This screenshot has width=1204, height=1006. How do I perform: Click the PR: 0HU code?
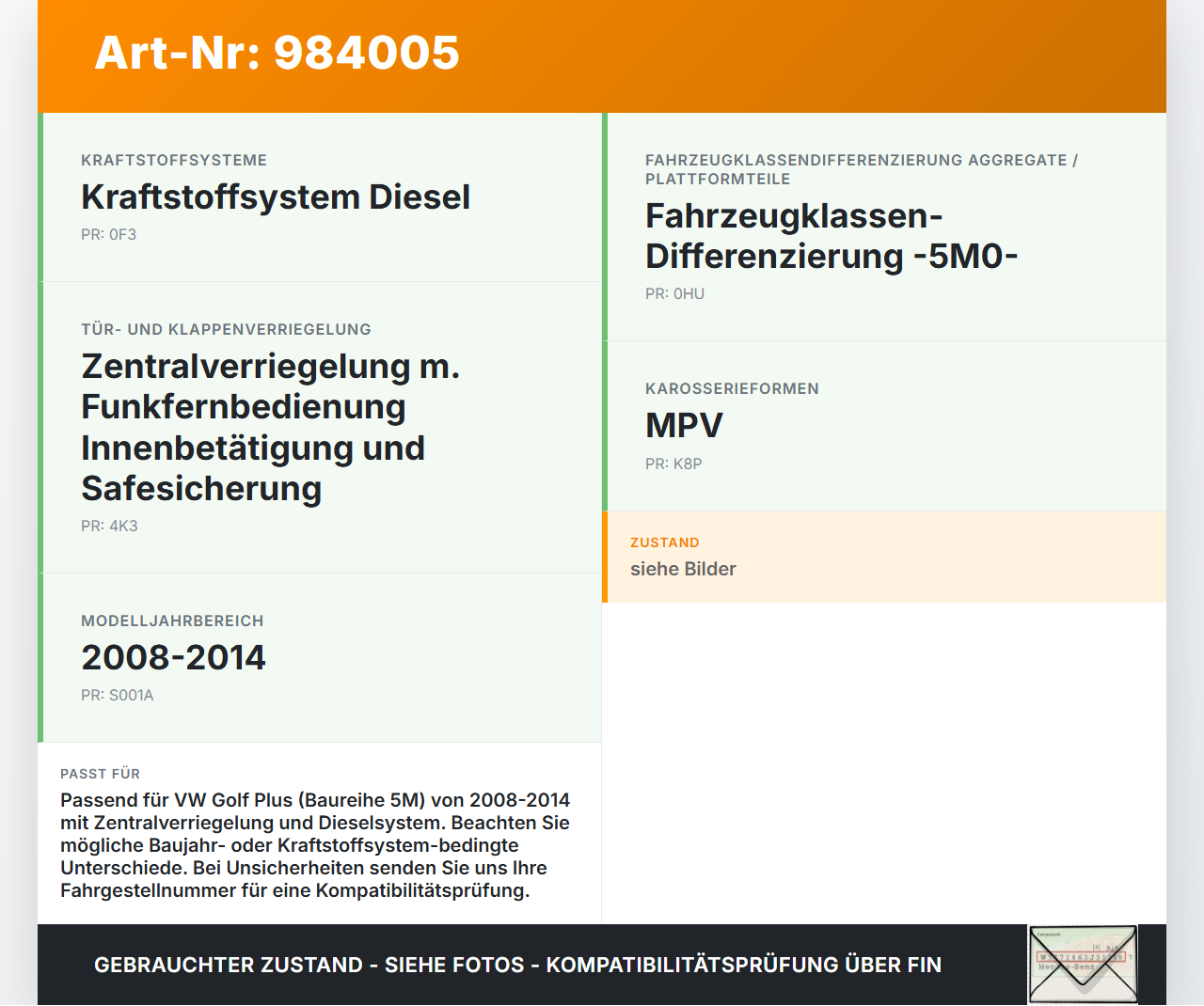(x=674, y=293)
